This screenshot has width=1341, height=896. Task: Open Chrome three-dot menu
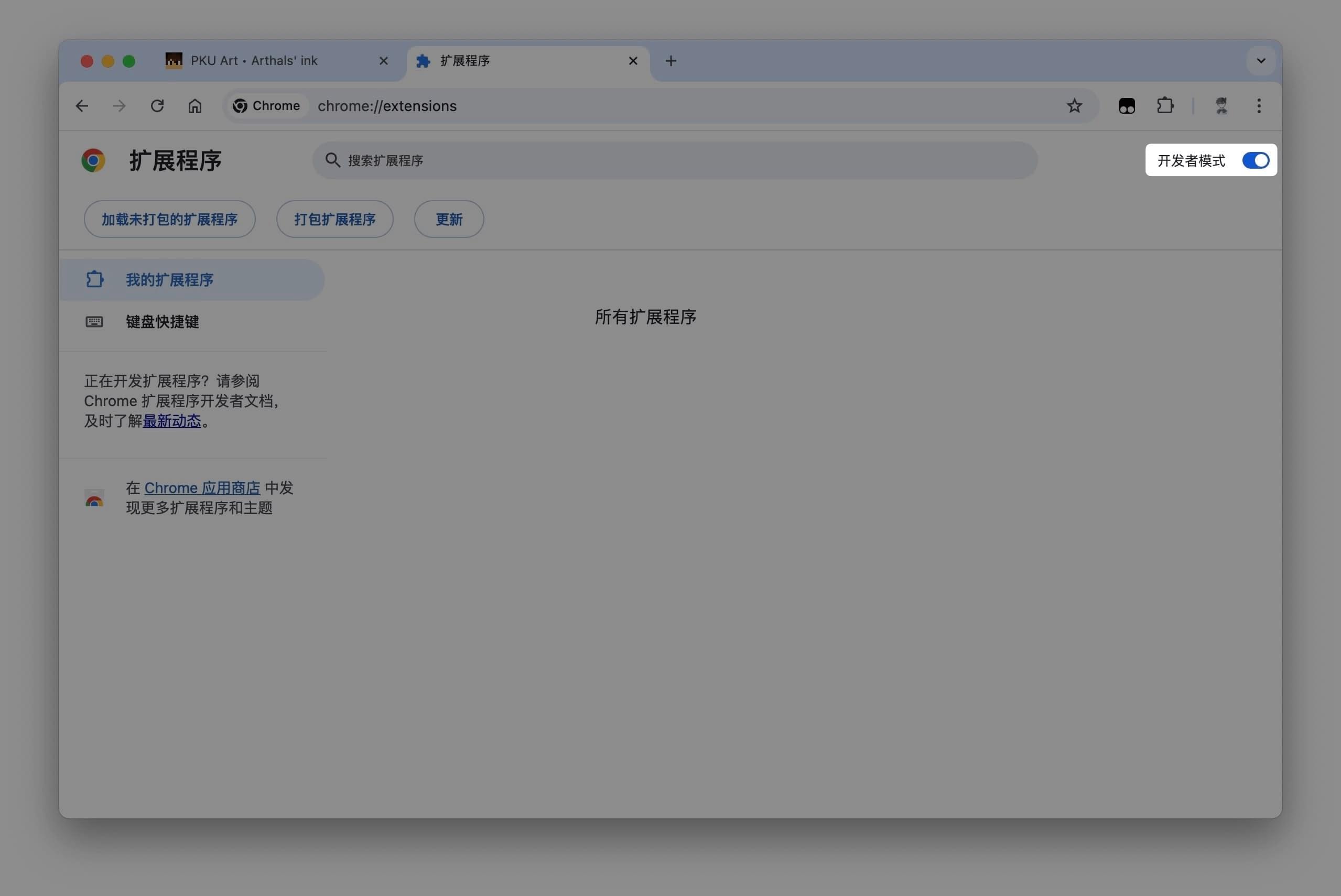(x=1259, y=106)
